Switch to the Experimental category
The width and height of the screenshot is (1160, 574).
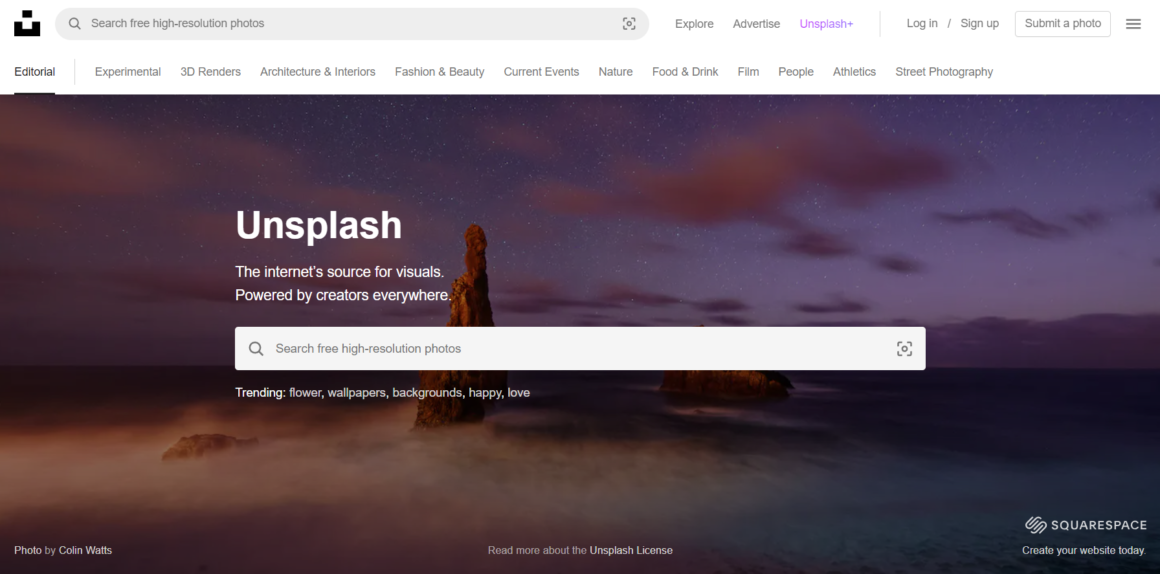coord(128,72)
